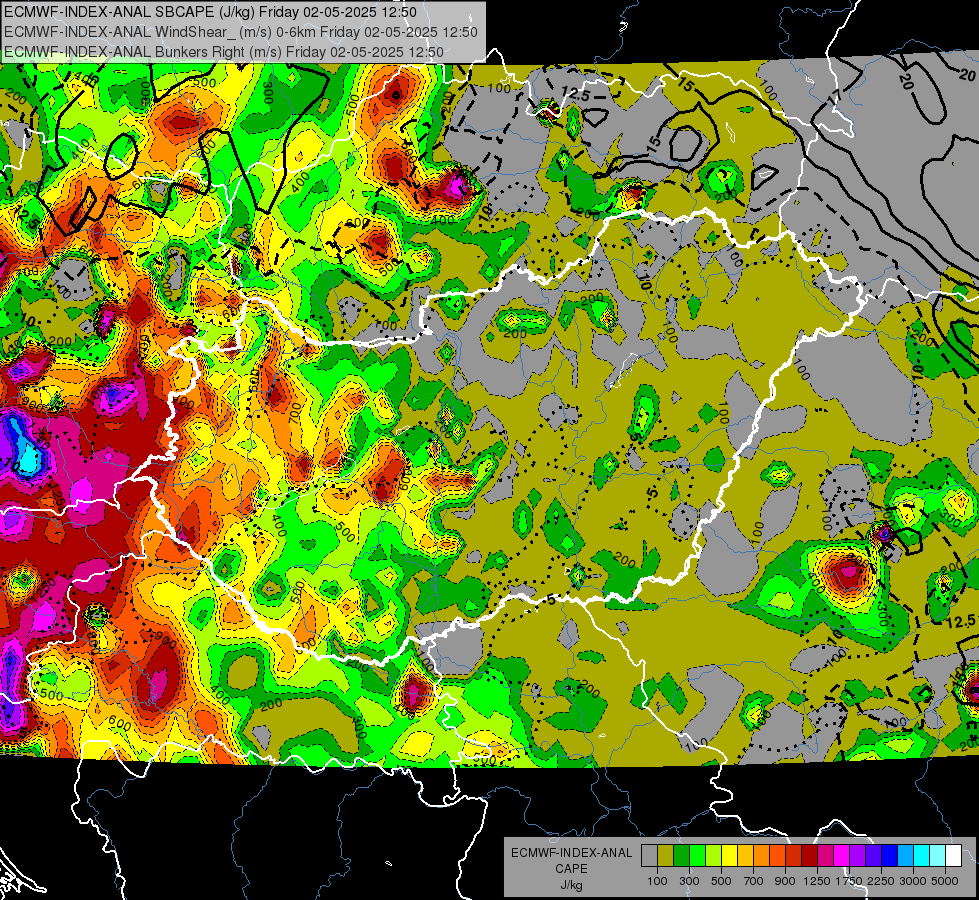Click the gray swatch in the CAPE legend
Screen dimensions: 979x900
coord(649,855)
